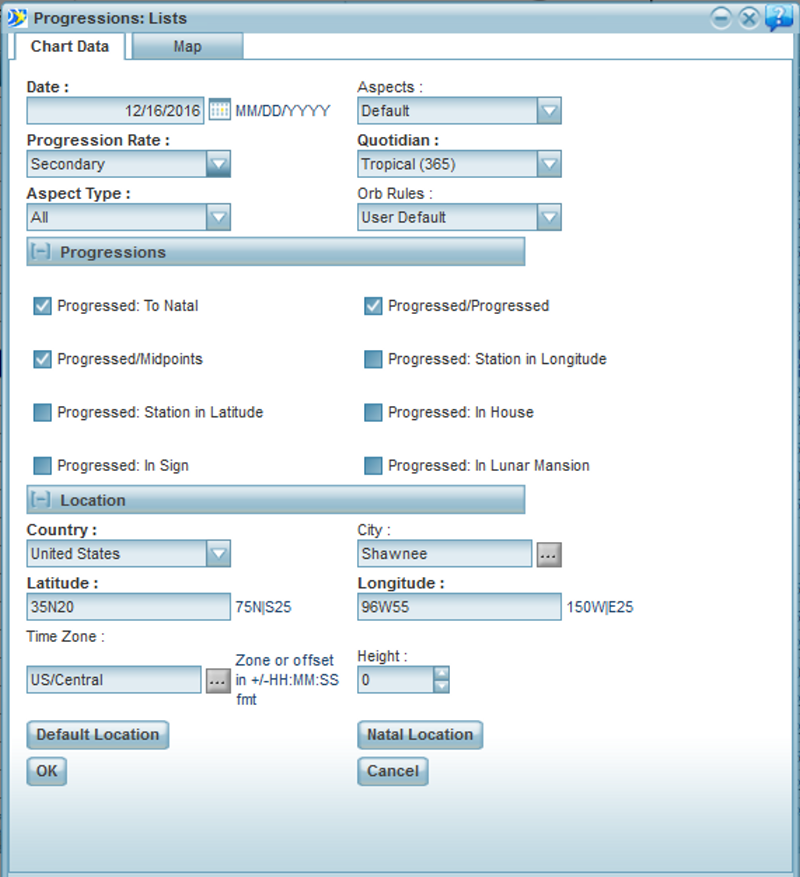Click the city browse ellipsis button
800x877 pixels.
548,554
